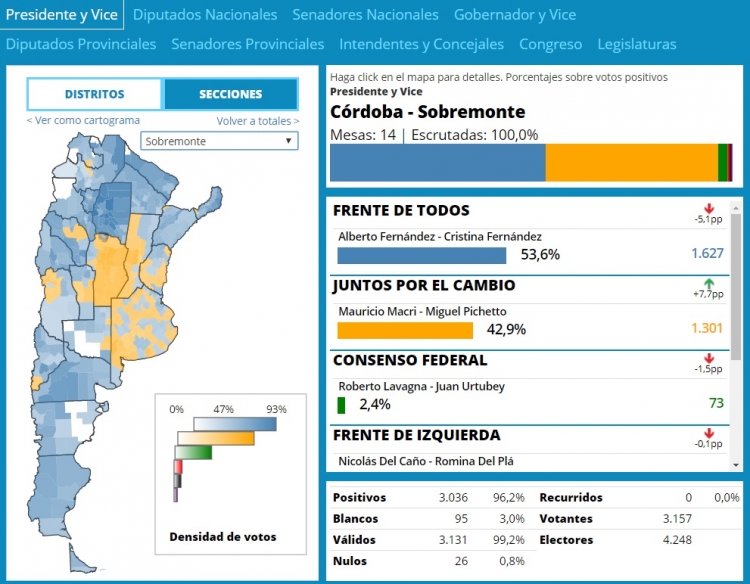Image resolution: width=750 pixels, height=584 pixels.
Task: Click the 'Recurridos' row label
Action: pyautogui.click(x=571, y=497)
